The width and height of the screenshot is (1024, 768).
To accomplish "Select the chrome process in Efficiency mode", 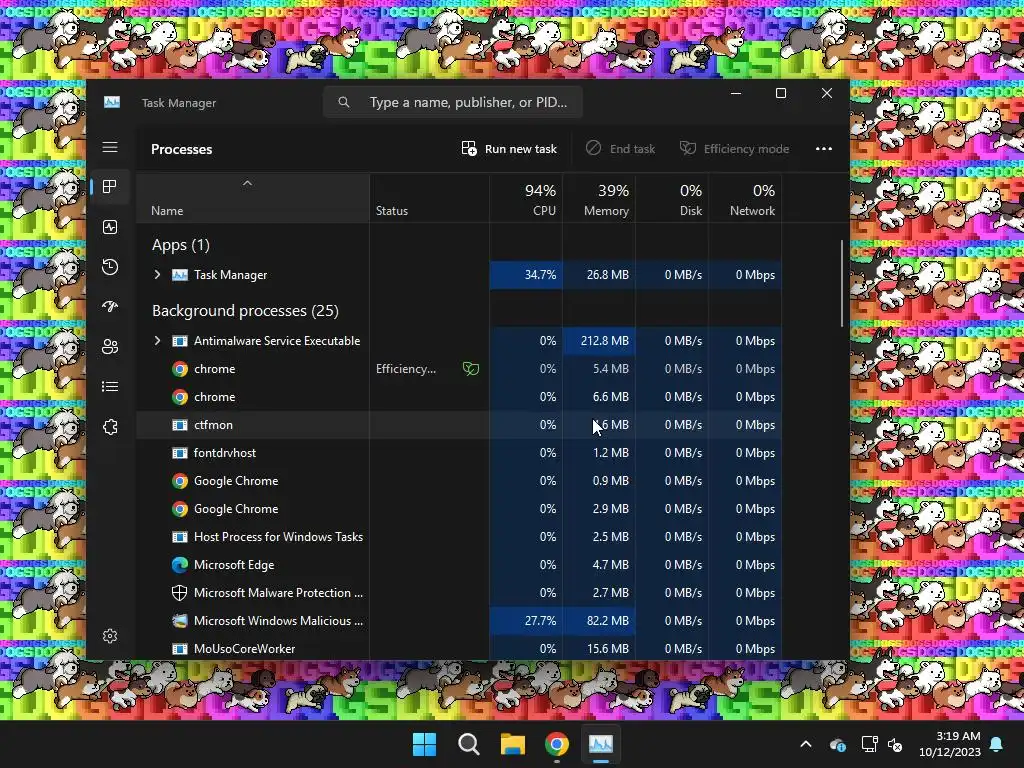I will click(459, 369).
